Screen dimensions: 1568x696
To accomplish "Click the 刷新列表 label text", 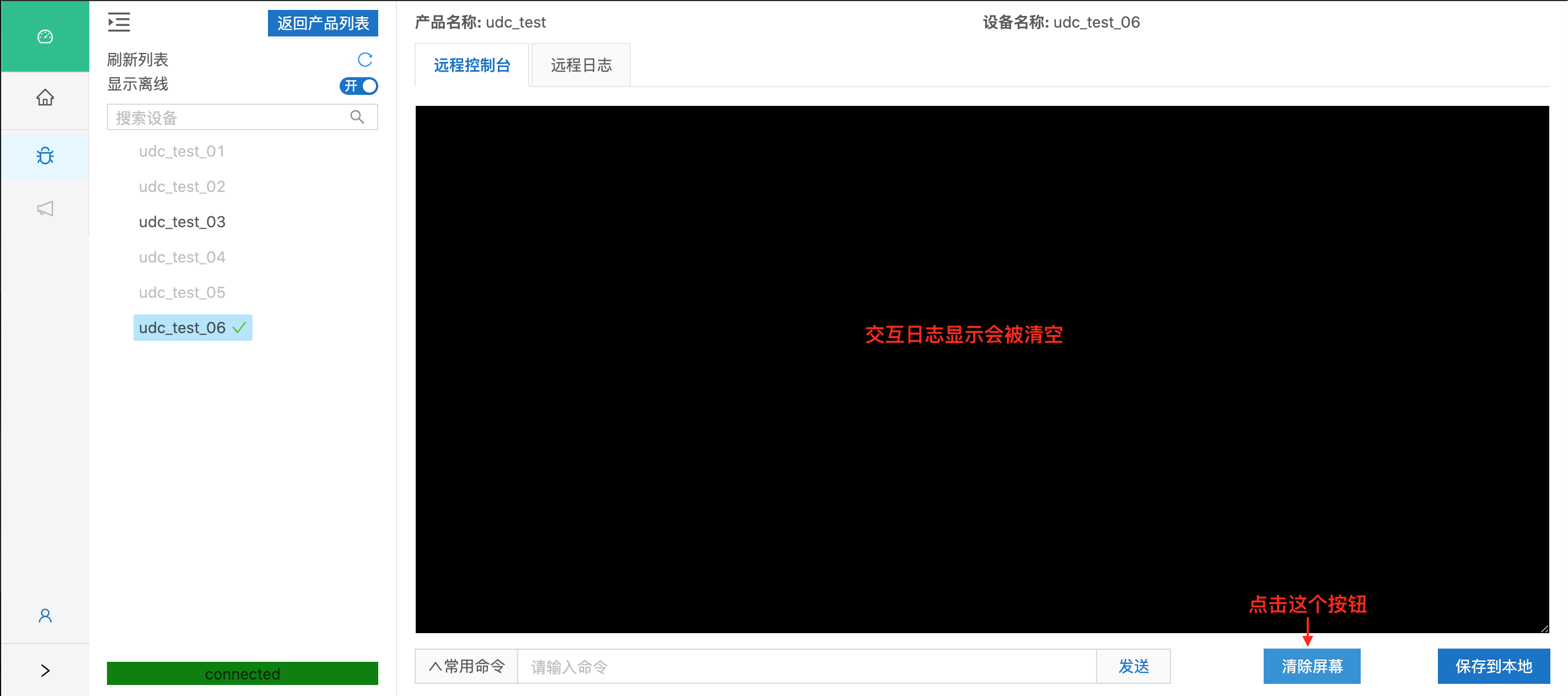I will 138,60.
